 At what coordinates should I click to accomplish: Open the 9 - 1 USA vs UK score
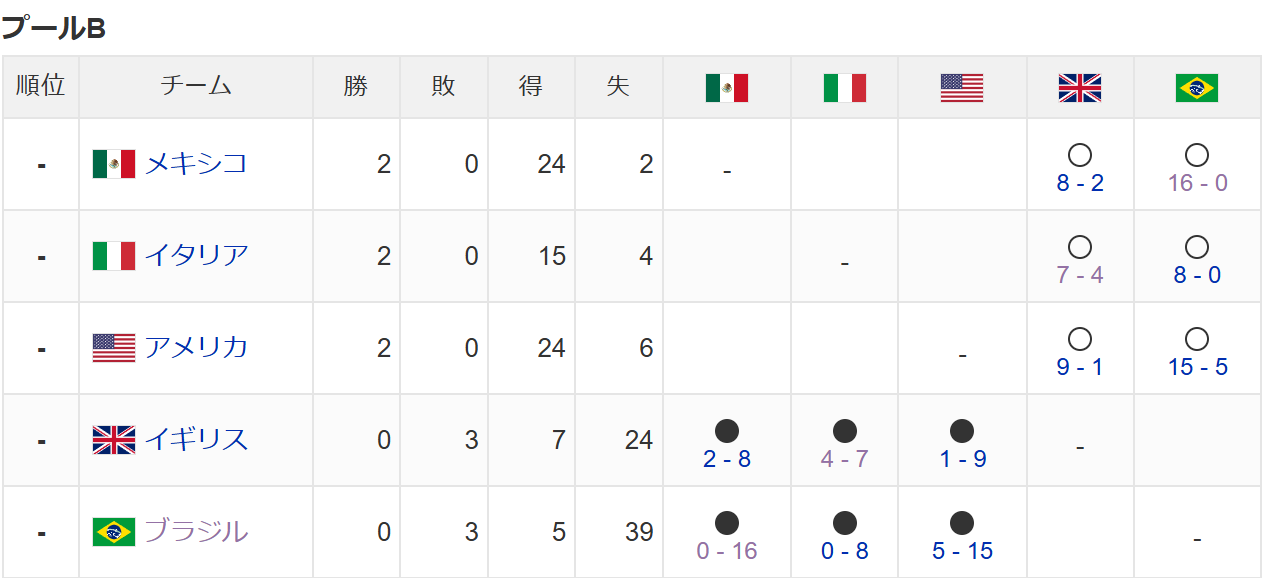pyautogui.click(x=1080, y=367)
